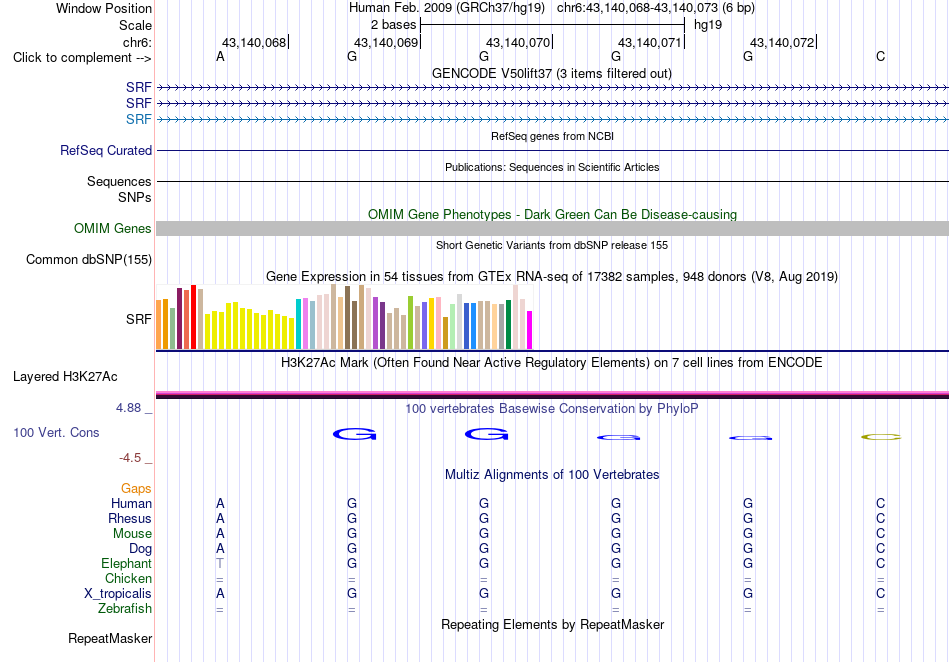Open the H3K27Ac Mark track title
Screen dimensions: 950x662
coord(552,363)
